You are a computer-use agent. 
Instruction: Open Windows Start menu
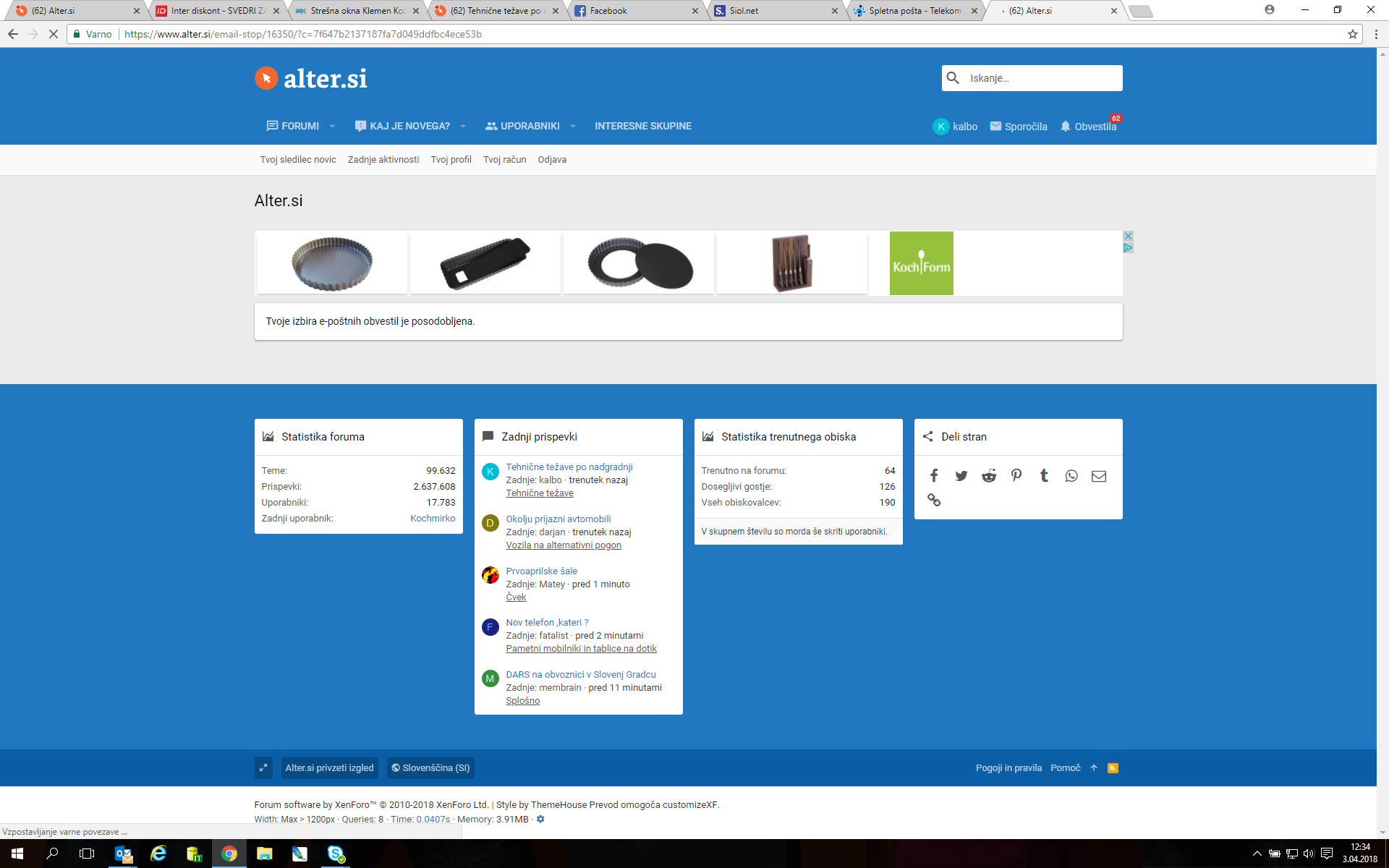tap(17, 854)
